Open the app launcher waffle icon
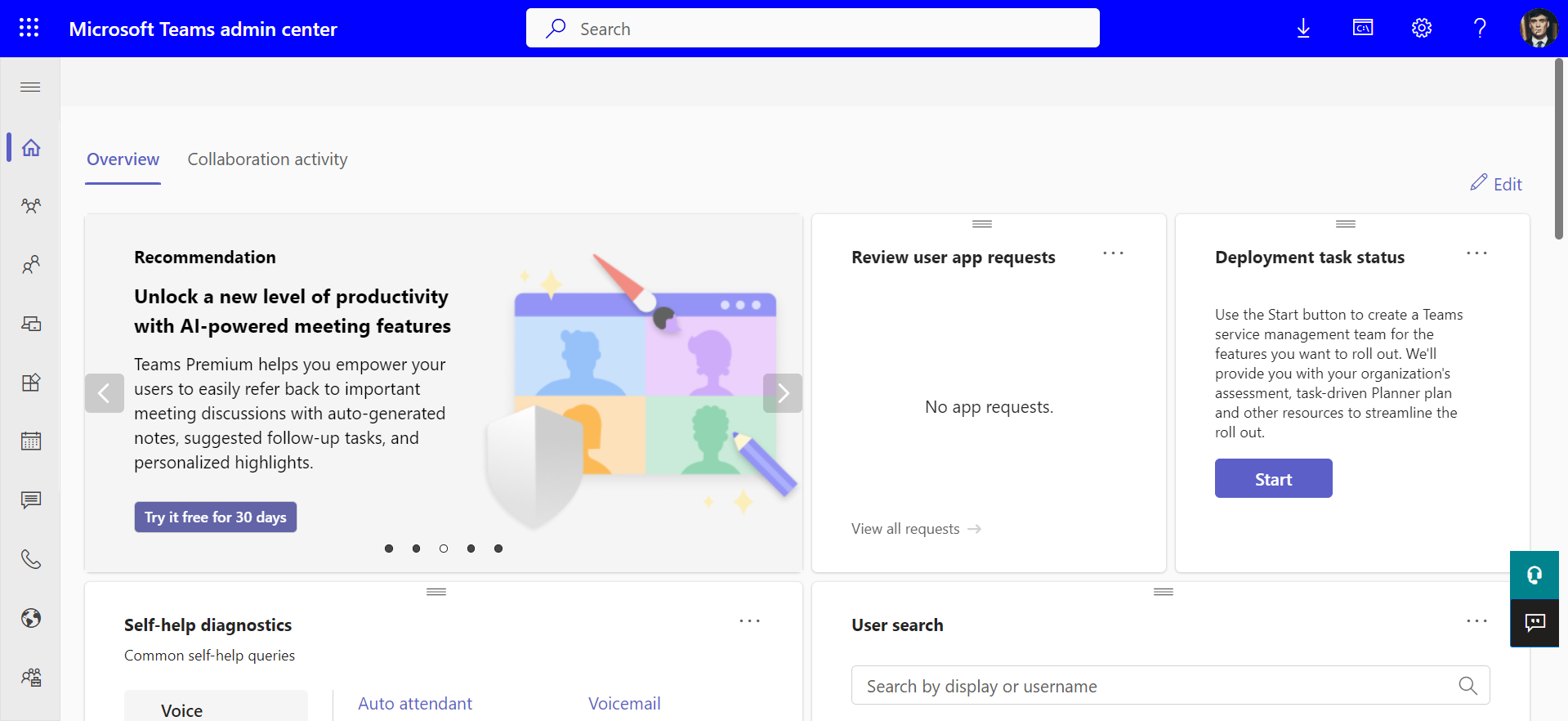This screenshot has height=721, width=1568. (29, 28)
